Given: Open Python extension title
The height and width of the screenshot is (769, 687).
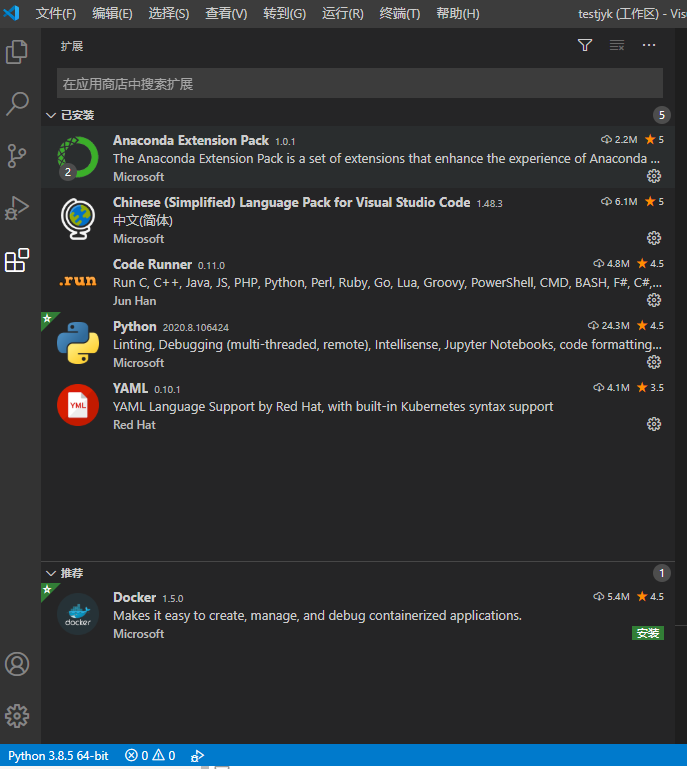Looking at the screenshot, I should click(134, 327).
